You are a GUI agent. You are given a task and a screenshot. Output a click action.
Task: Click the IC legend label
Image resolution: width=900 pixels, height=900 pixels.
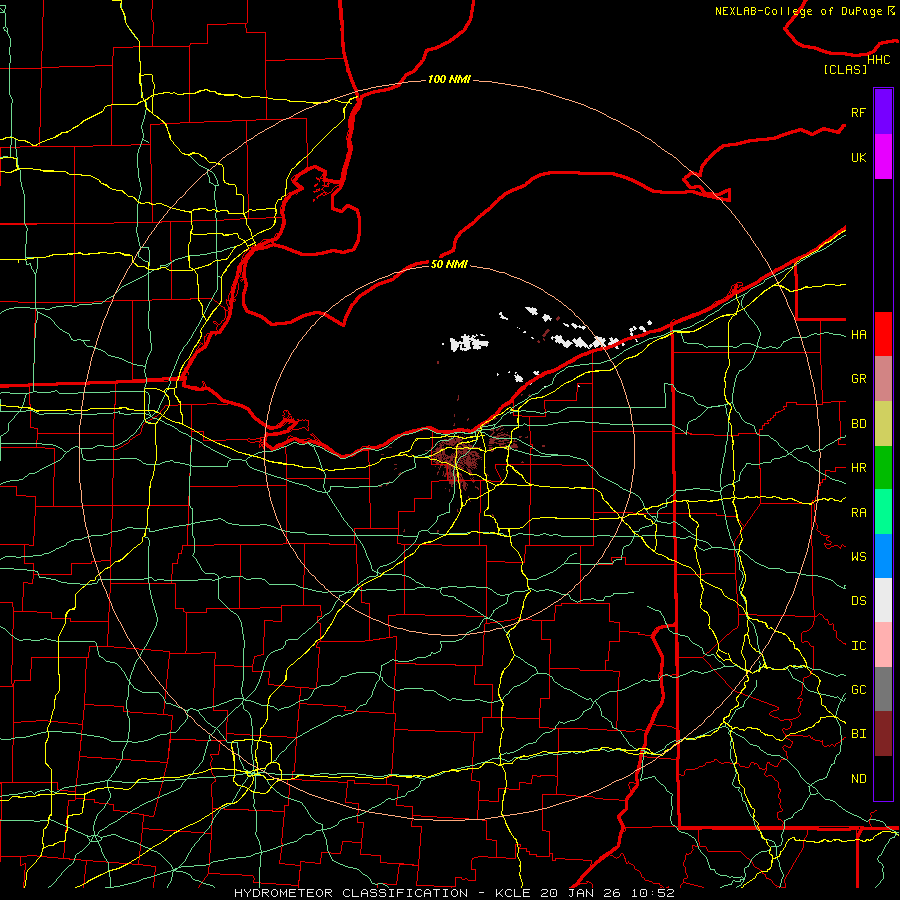point(858,646)
